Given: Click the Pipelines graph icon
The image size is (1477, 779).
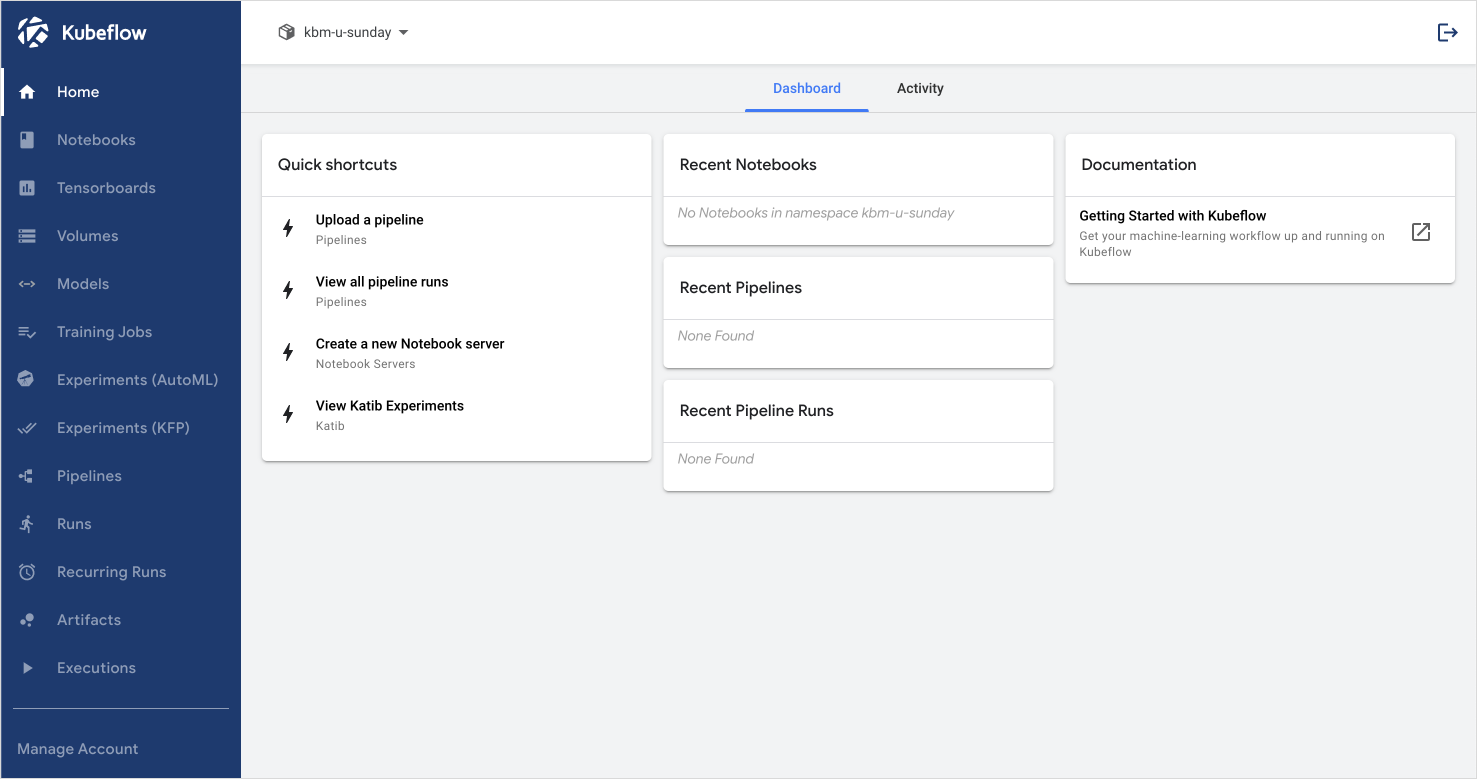Looking at the screenshot, I should pos(27,476).
